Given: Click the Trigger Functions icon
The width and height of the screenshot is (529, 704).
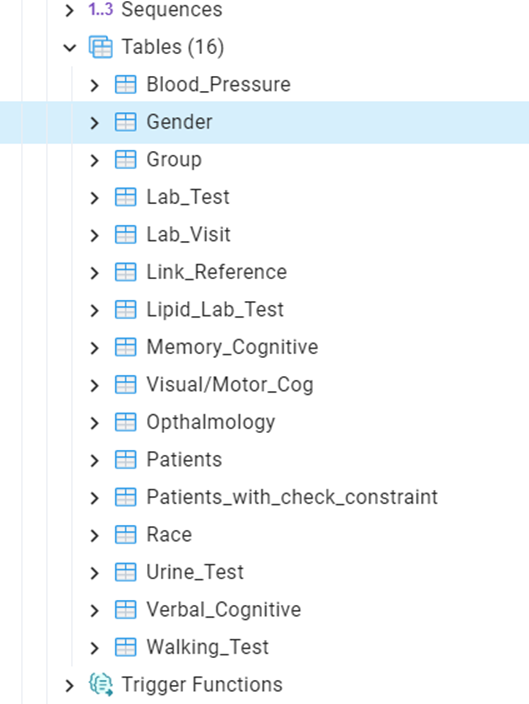Looking at the screenshot, I should (101, 685).
